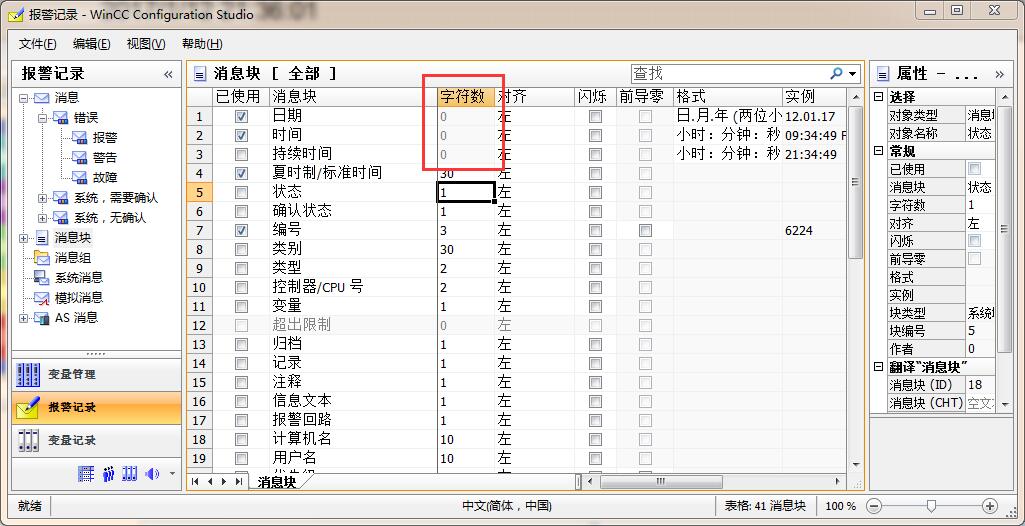Image resolution: width=1025 pixels, height=526 pixels.
Task: Click the 格式 column header
Action: [x=728, y=97]
